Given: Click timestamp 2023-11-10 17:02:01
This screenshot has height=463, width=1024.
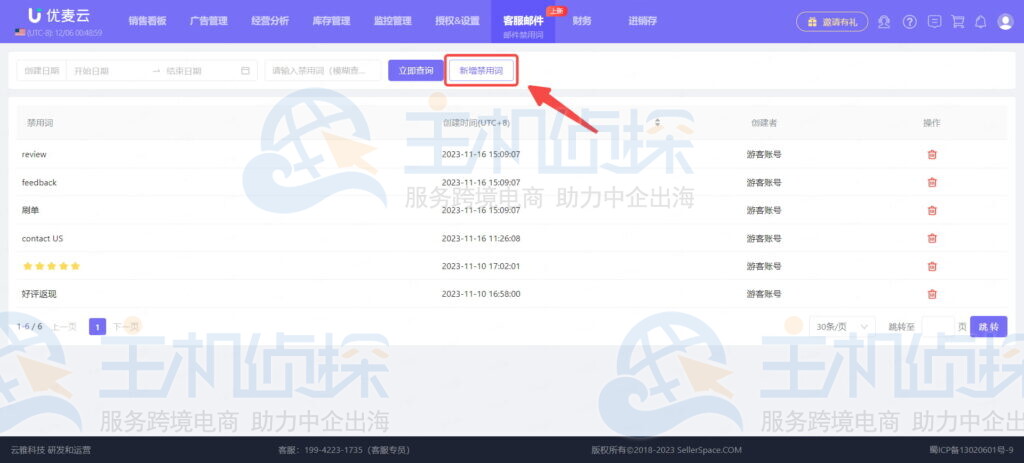Looking at the screenshot, I should (481, 266).
